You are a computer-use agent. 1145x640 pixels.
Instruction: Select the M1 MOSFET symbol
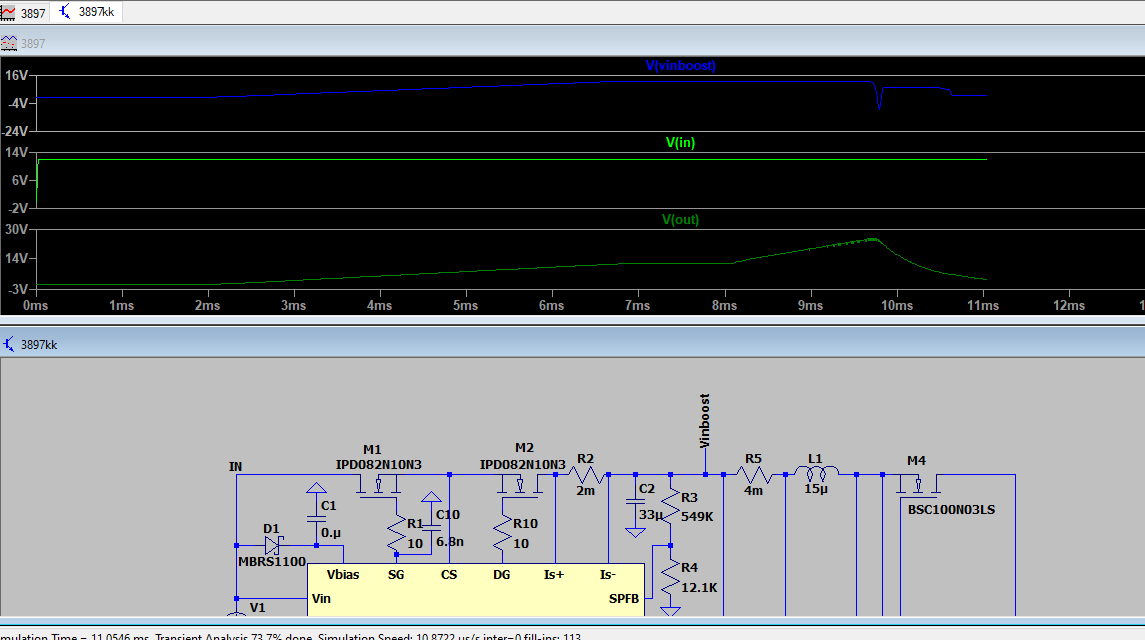[x=379, y=485]
